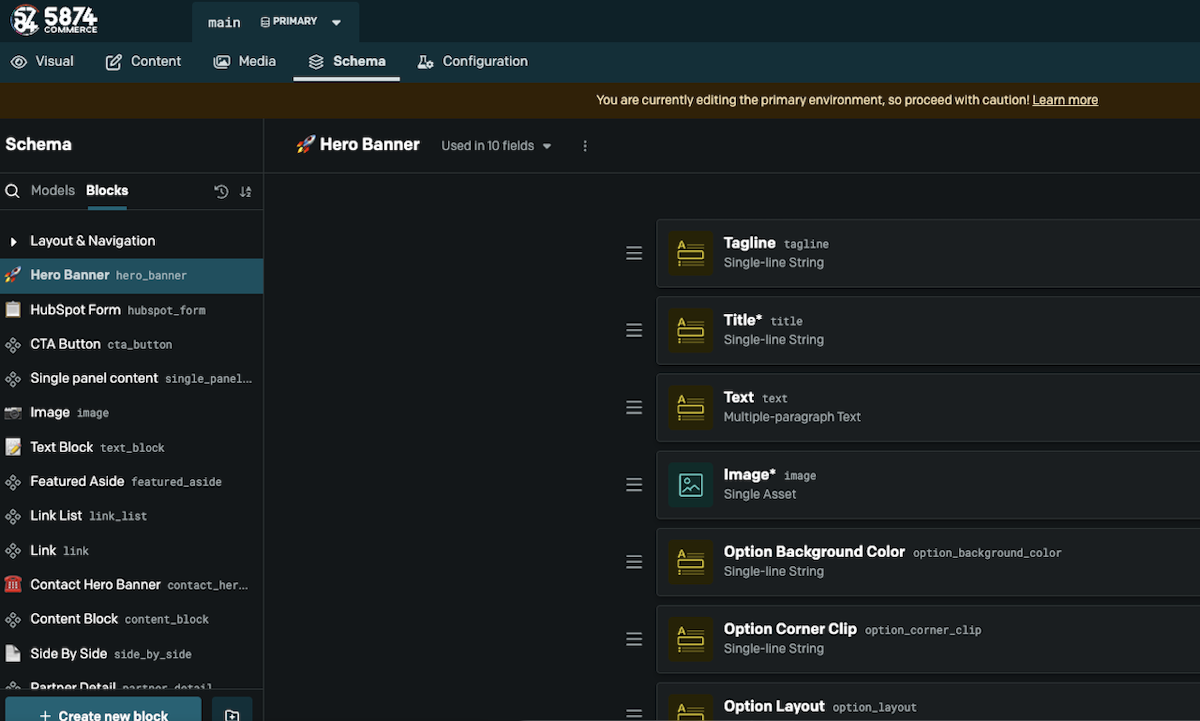Click the block icon beside CTA Button
This screenshot has width=1200, height=721.
click(13, 344)
